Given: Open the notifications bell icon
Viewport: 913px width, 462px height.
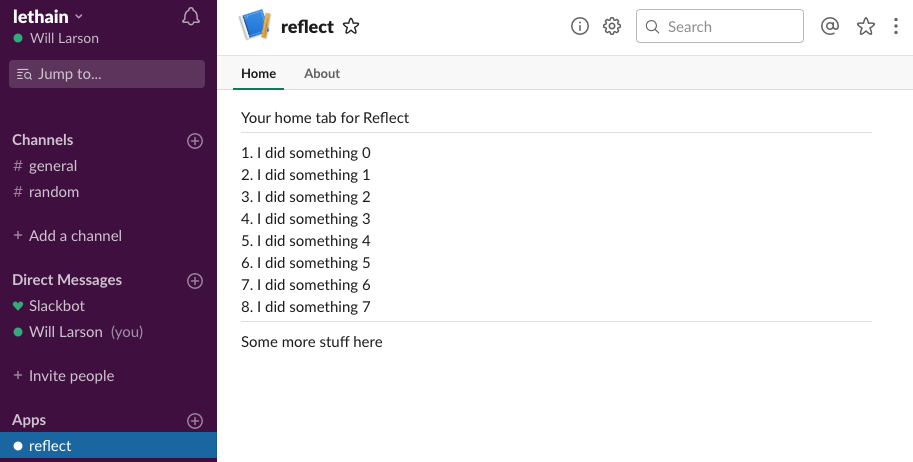Looking at the screenshot, I should pyautogui.click(x=191, y=17).
